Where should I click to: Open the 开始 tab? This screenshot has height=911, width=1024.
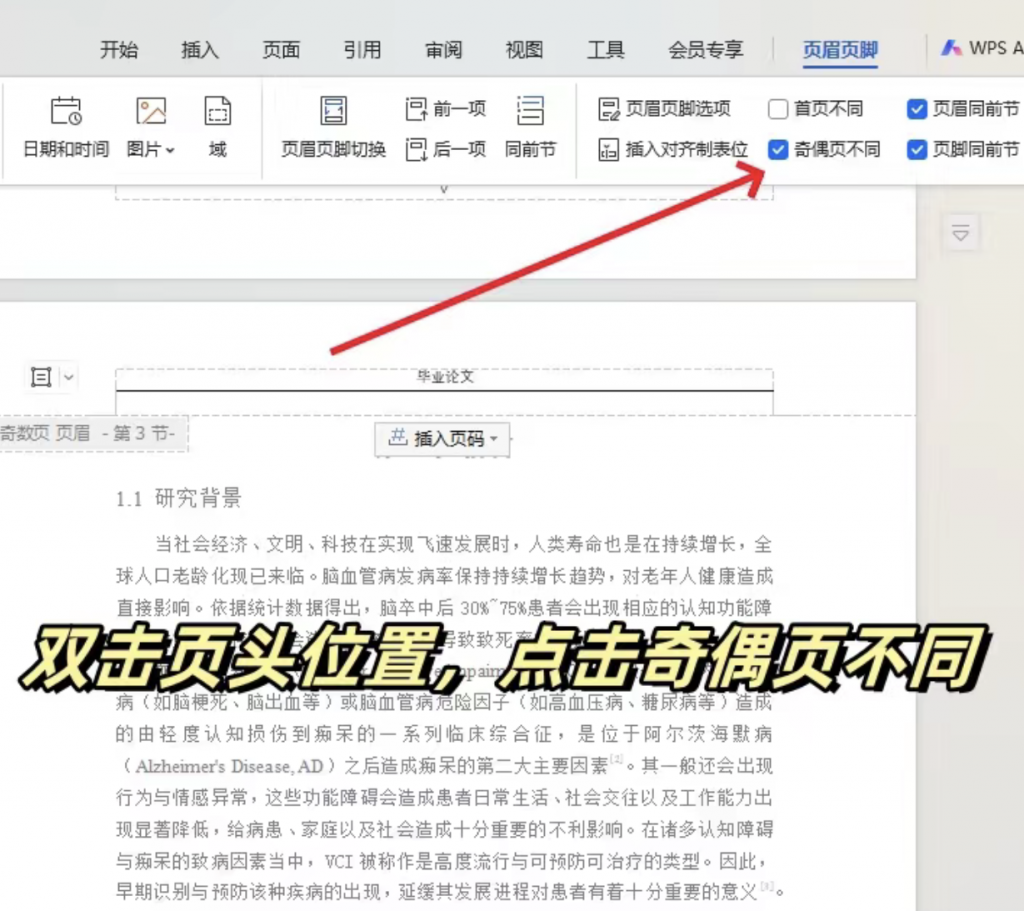pos(119,50)
